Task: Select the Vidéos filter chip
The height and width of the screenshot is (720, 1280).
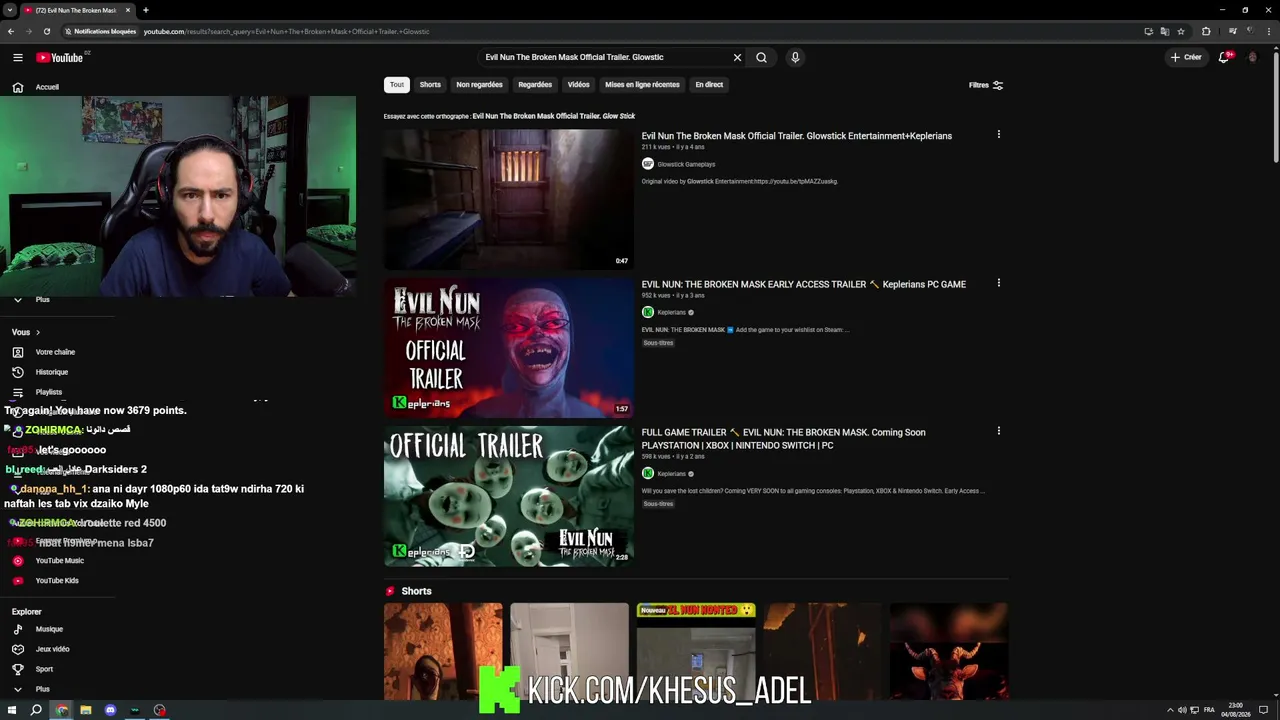Action: [579, 85]
